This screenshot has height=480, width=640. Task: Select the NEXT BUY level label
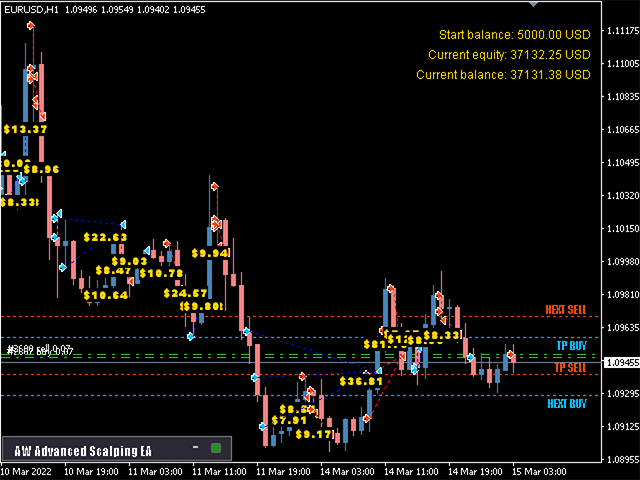(567, 404)
